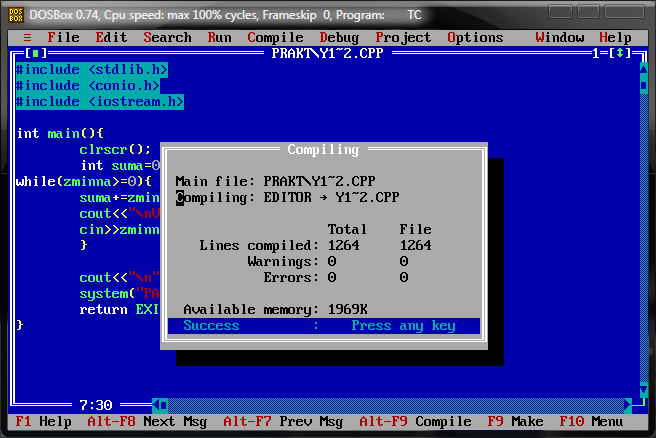Click the 'Lines compiled' total value 1264
The width and height of the screenshot is (656, 438).
click(343, 246)
